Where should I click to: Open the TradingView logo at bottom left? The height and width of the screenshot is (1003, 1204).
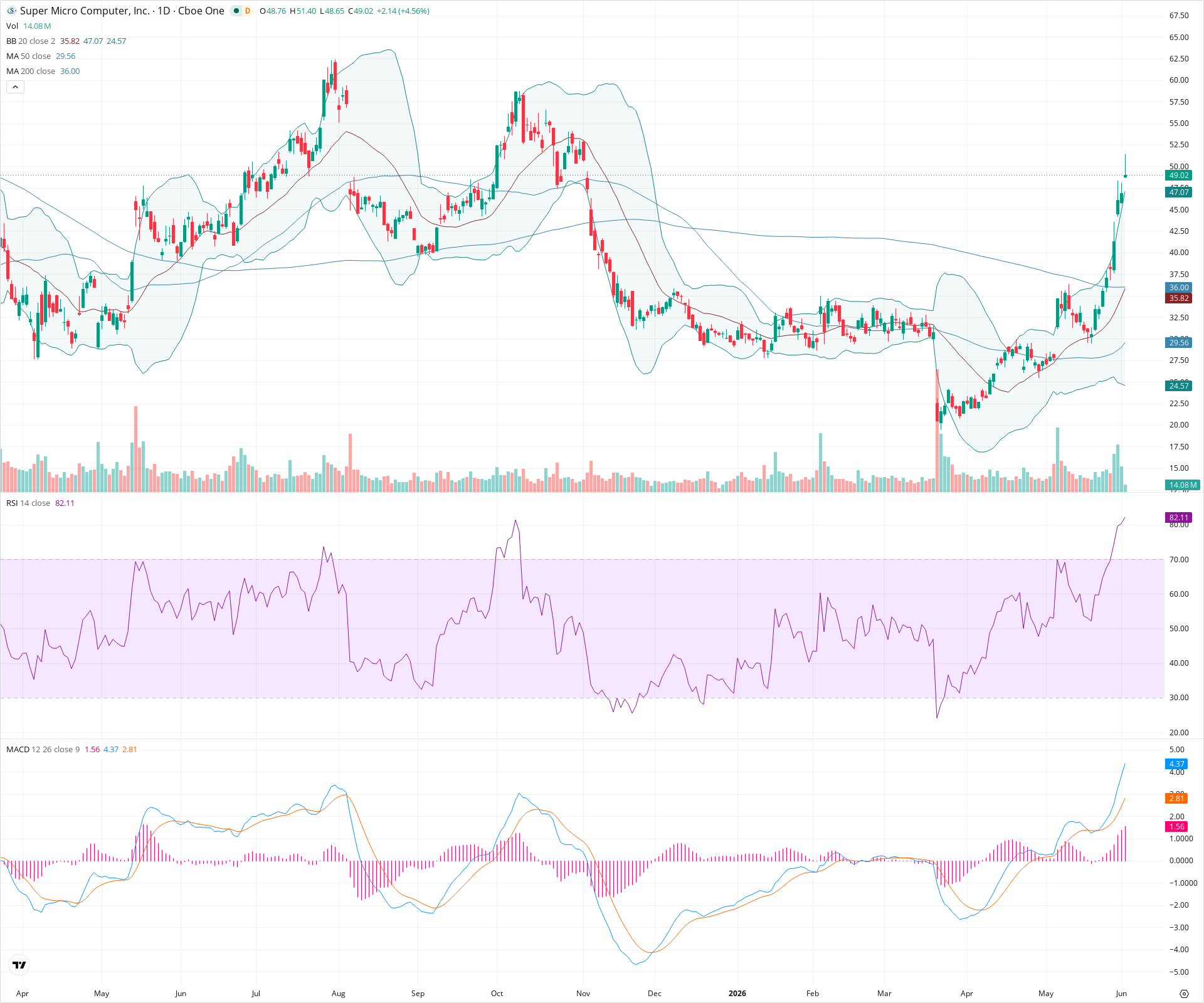(19, 965)
